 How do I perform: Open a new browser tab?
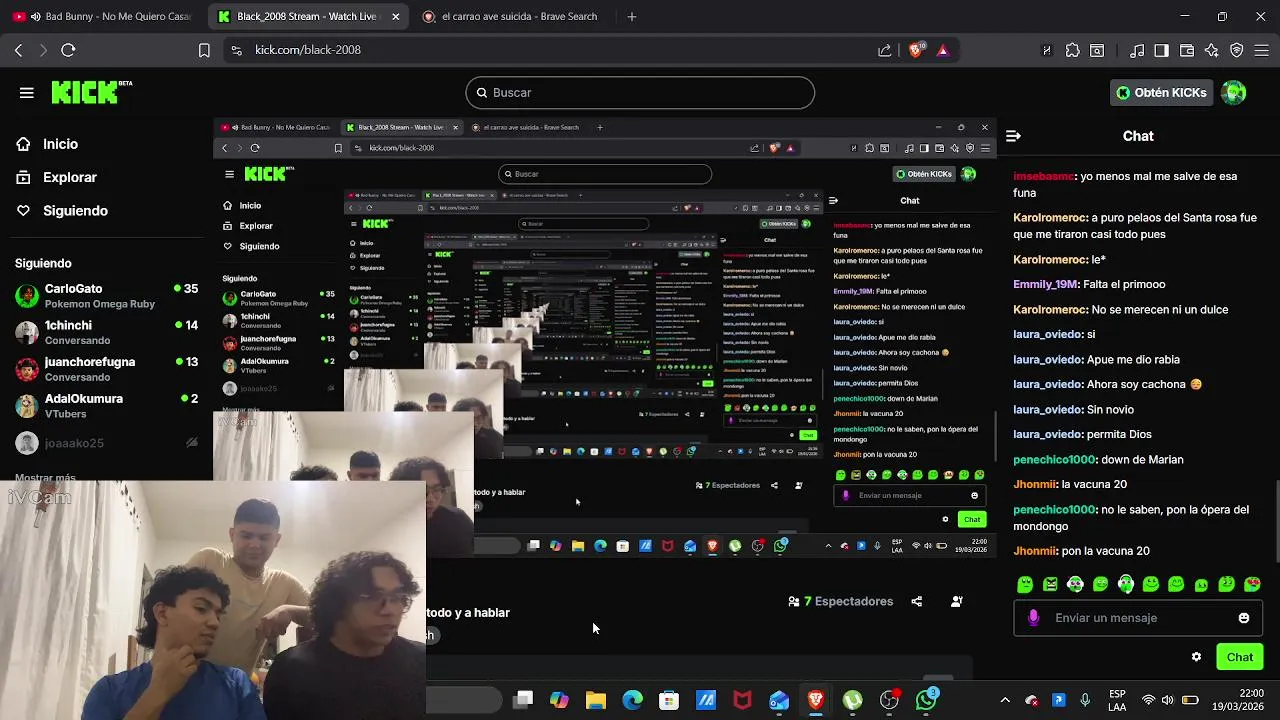631,17
